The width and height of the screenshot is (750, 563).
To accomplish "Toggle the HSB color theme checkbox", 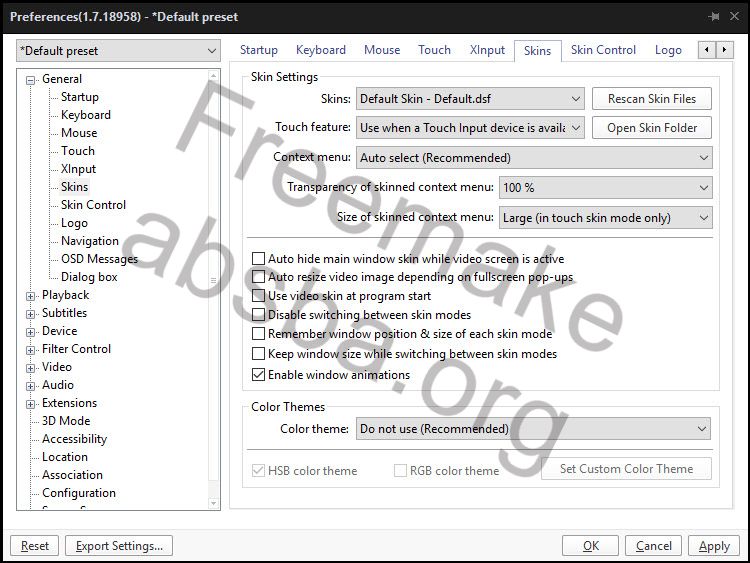I will (x=258, y=471).
